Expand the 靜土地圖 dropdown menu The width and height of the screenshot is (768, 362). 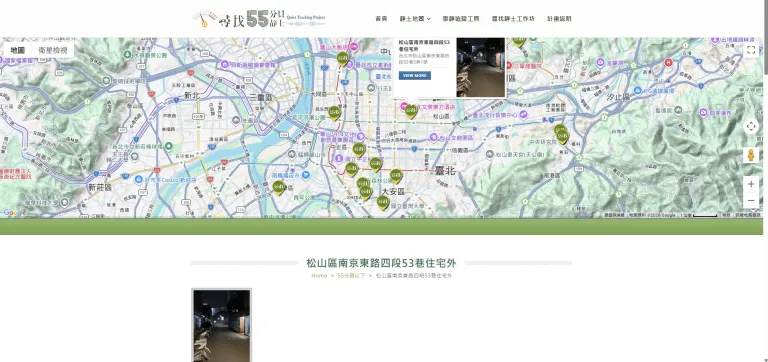pos(415,19)
